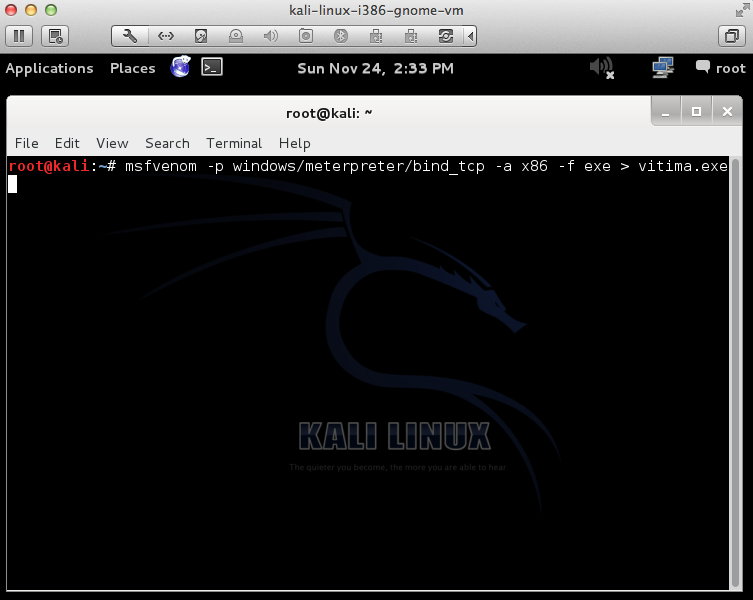Click the second USB device icon
This screenshot has height=600, width=753.
pyautogui.click(x=411, y=36)
